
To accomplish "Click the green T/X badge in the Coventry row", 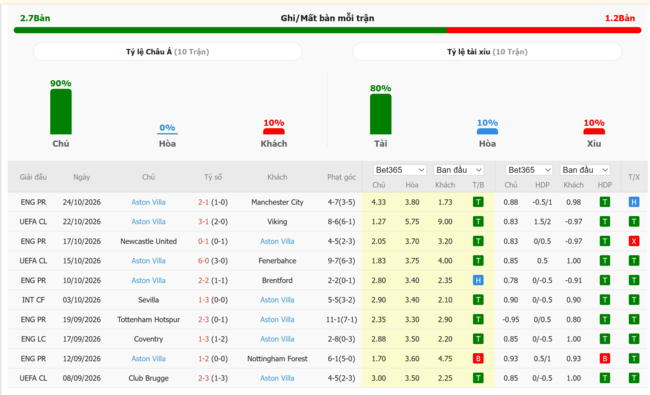I will coord(633,339).
